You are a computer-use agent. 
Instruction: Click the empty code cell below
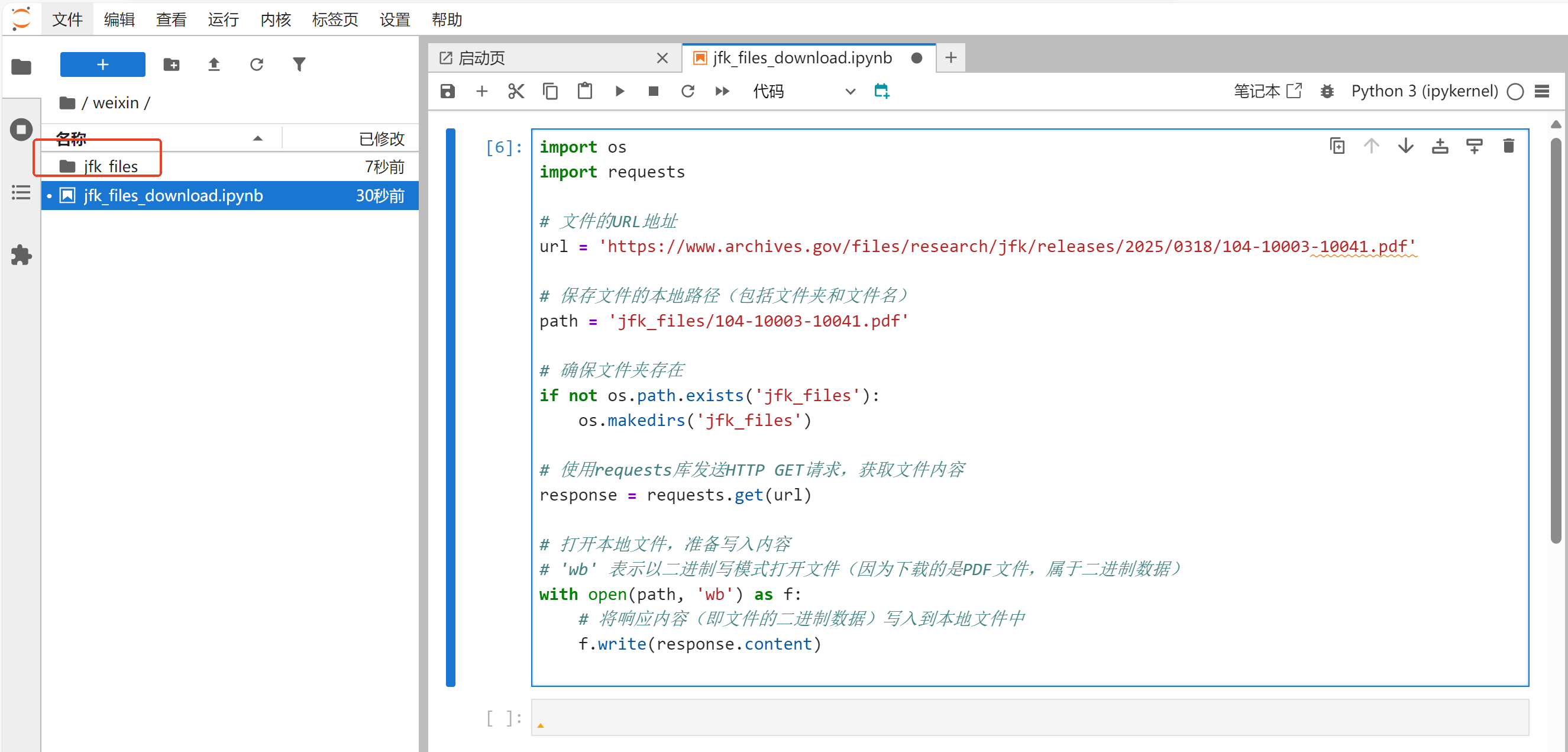[x=1029, y=717]
